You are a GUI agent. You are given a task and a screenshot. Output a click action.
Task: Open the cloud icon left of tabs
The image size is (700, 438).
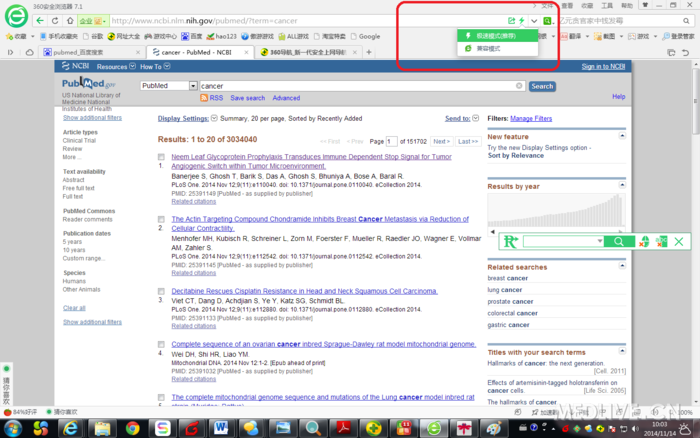click(x=29, y=52)
